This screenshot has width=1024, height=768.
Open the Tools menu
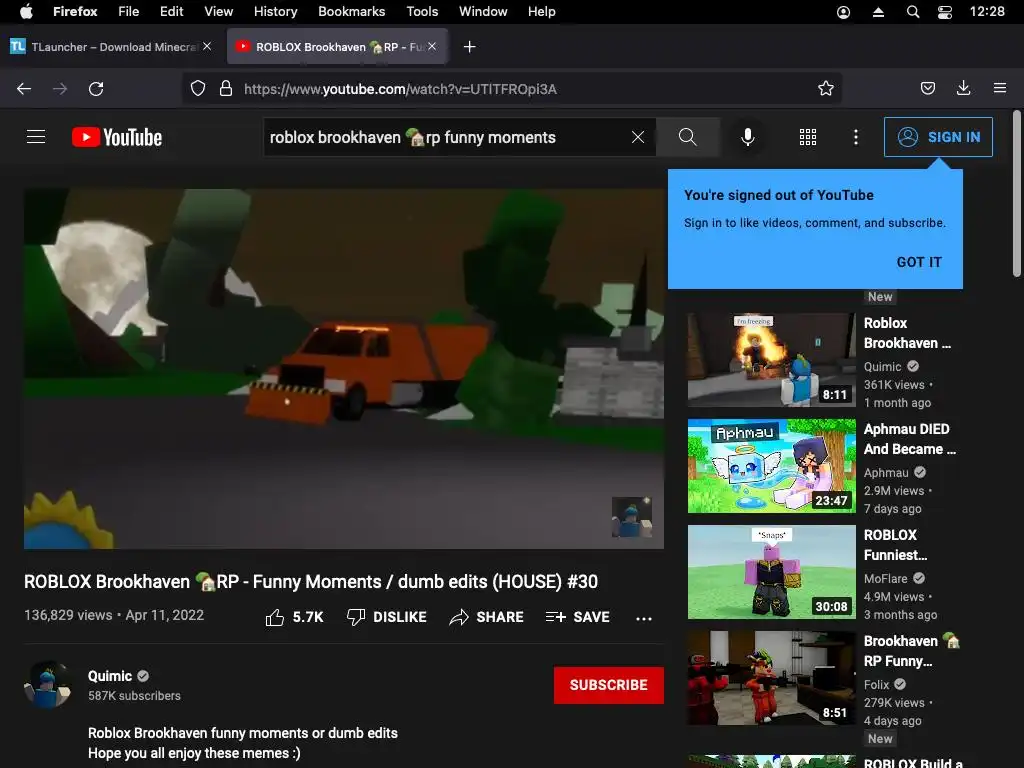(422, 12)
